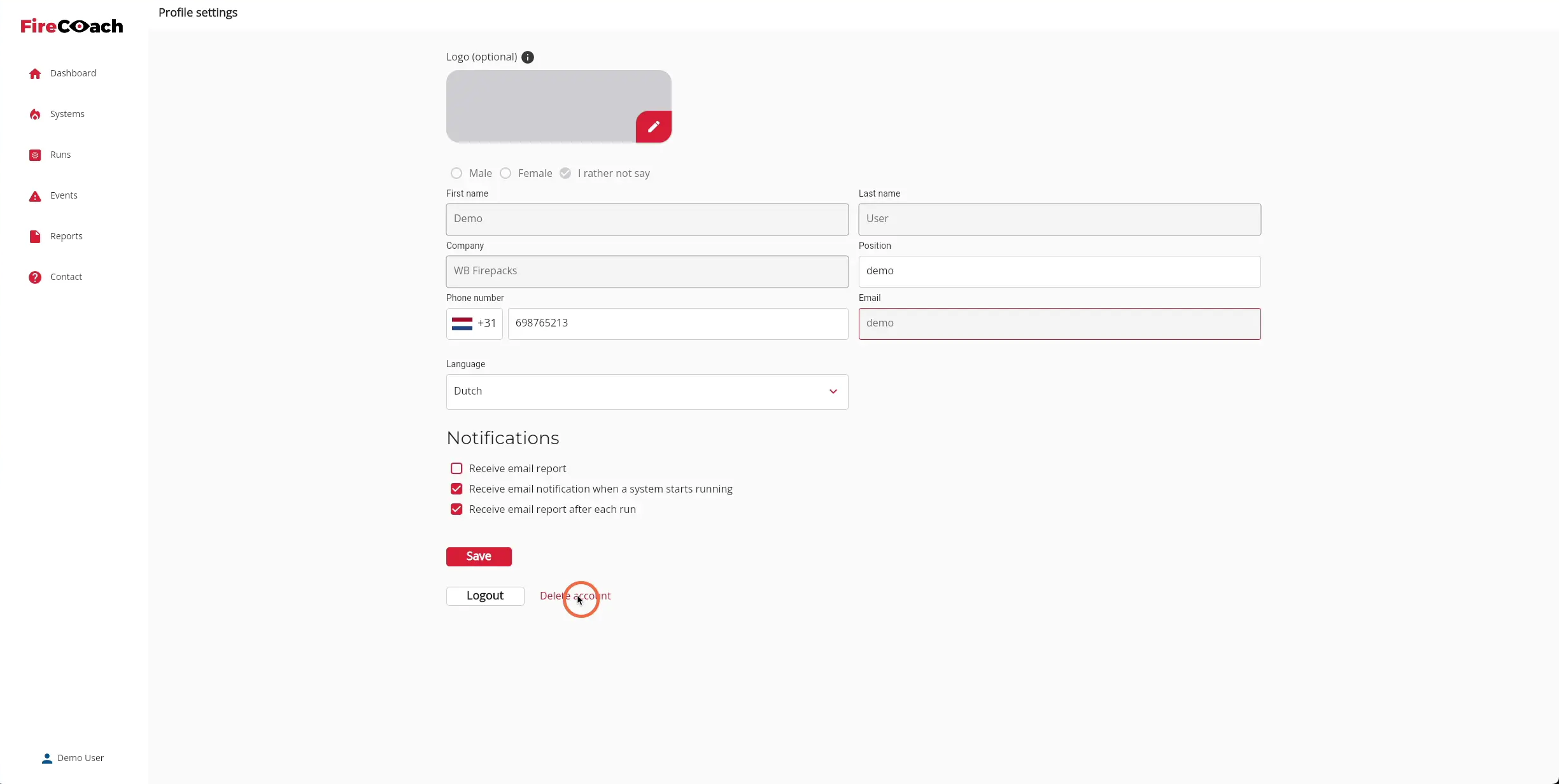Click the Systems flame icon
This screenshot has height=784, width=1559.
(35, 114)
